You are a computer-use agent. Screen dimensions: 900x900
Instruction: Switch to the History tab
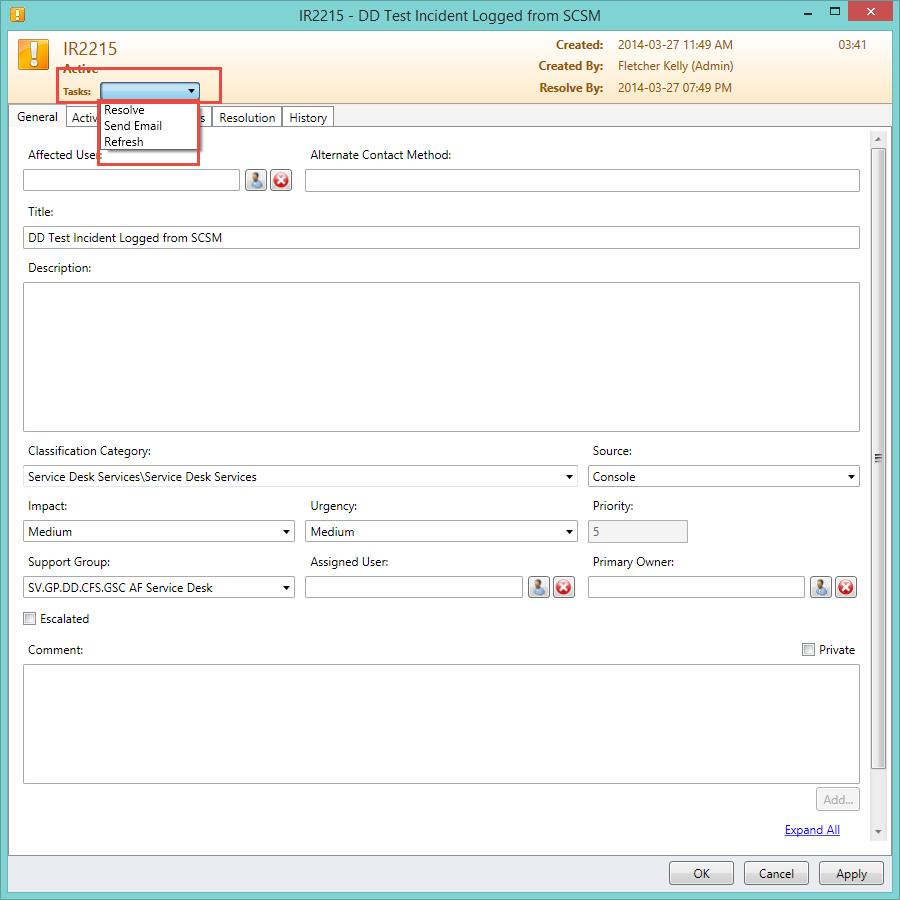(x=308, y=118)
